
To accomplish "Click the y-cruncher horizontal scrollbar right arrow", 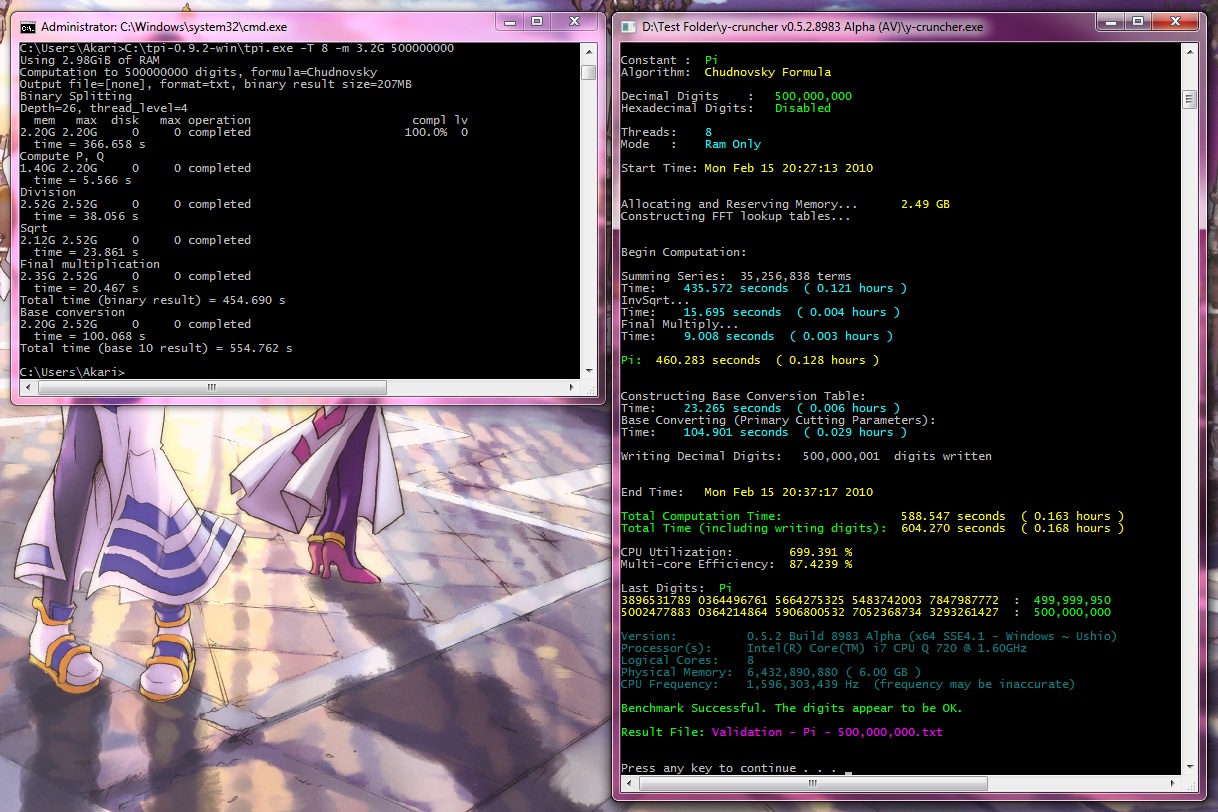I will click(x=1174, y=783).
